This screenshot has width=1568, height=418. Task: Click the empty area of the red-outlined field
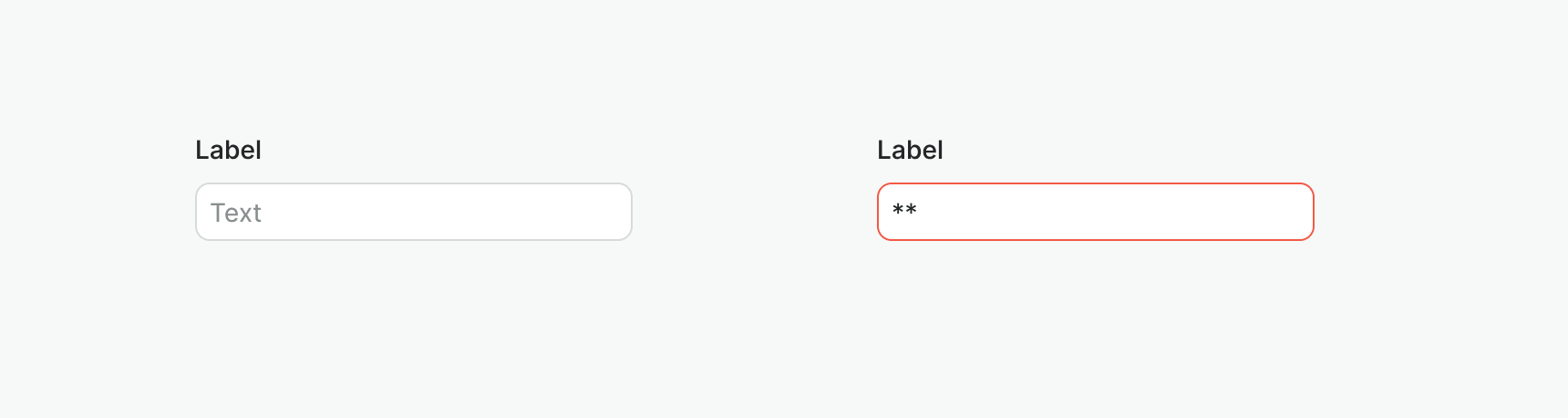[1140, 212]
